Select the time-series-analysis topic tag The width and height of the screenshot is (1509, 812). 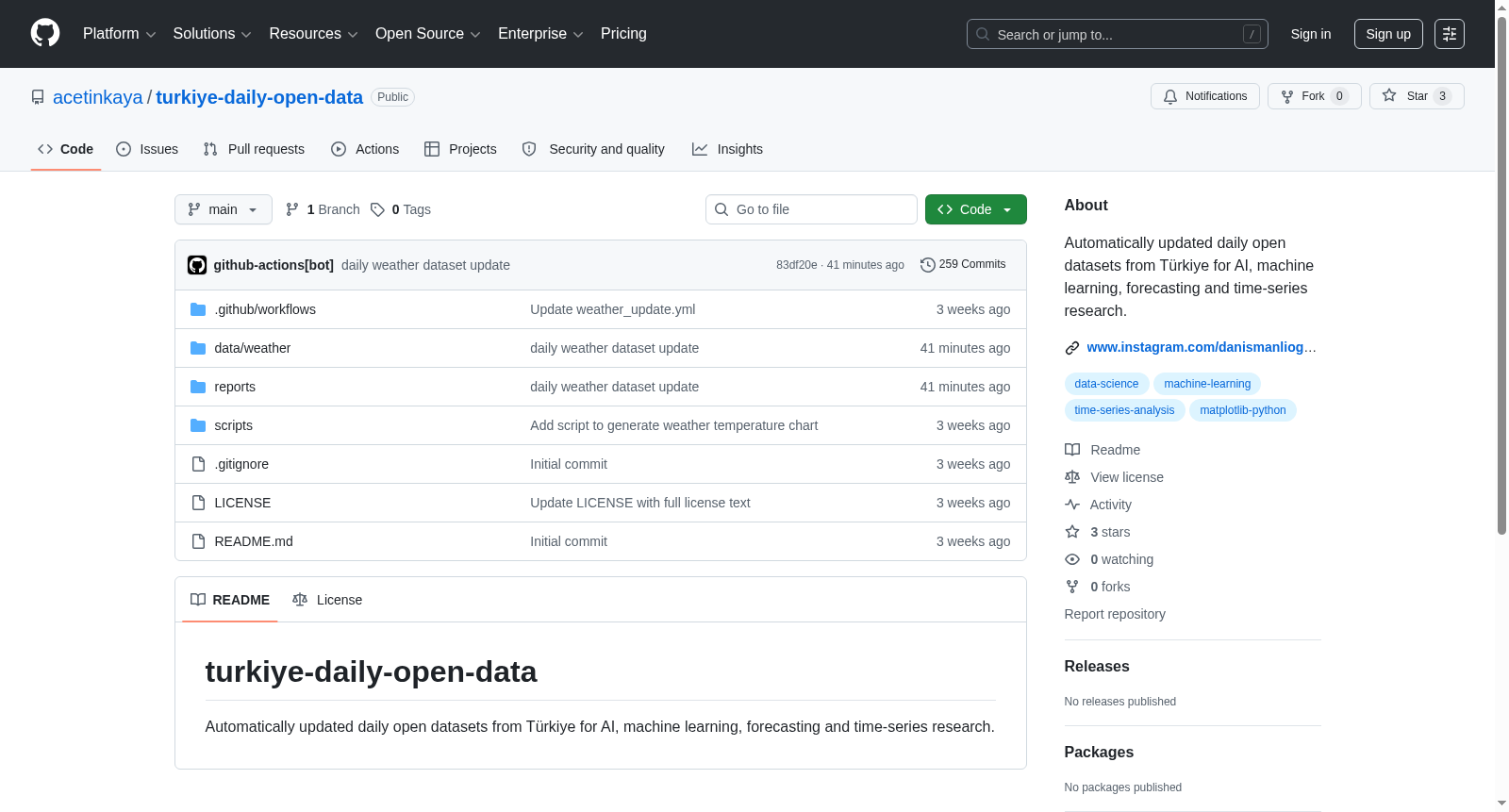coord(1124,410)
